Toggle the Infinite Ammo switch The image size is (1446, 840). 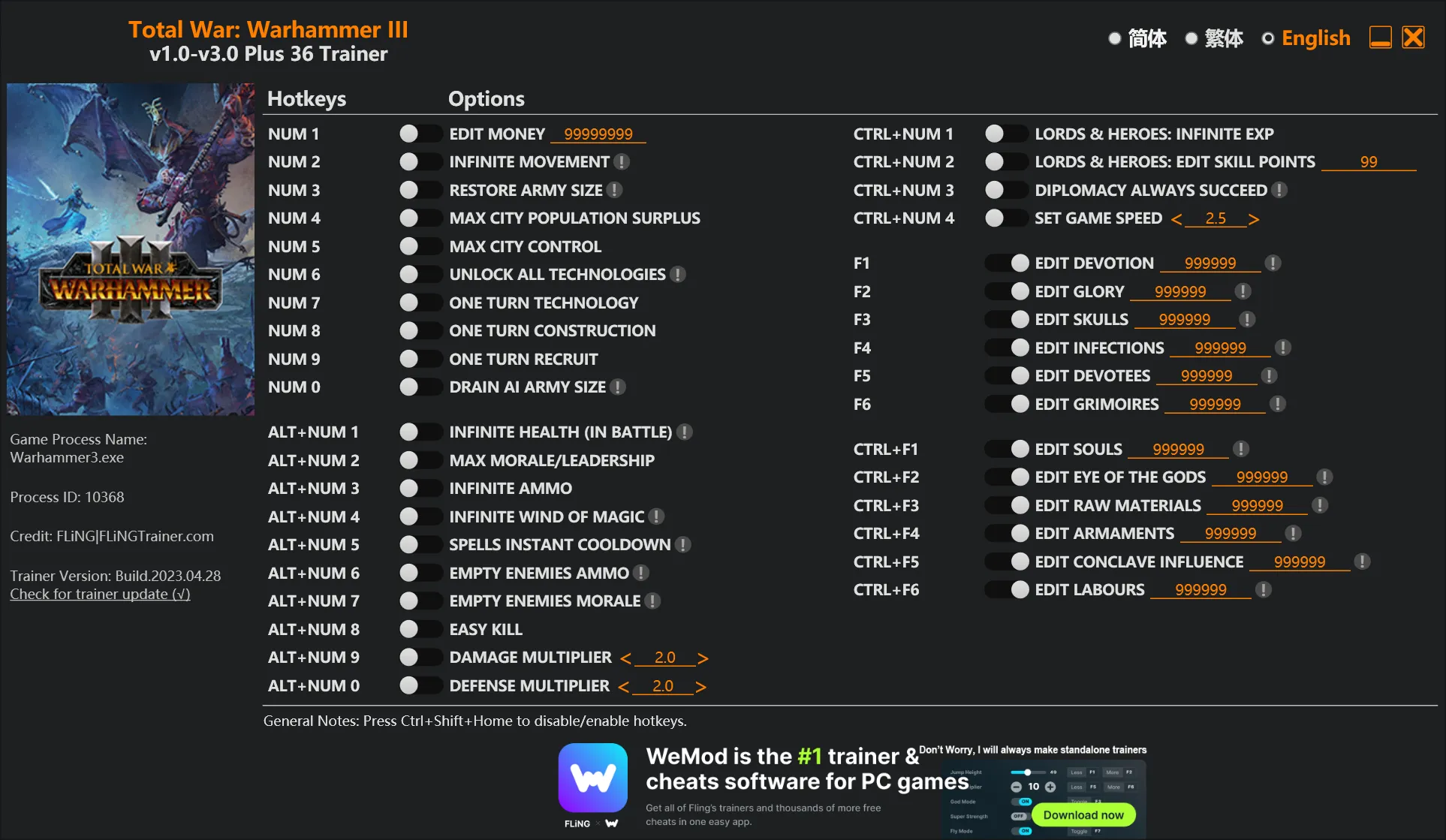[x=420, y=489]
